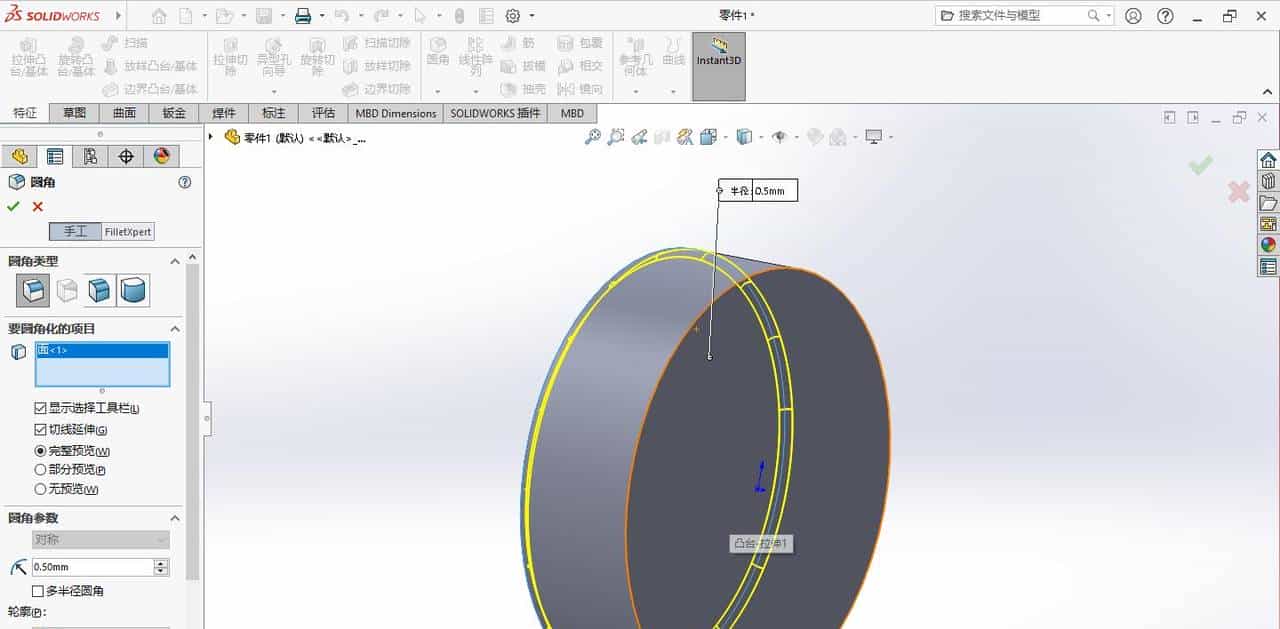Confirm the fillet with the green checkmark
The width and height of the screenshot is (1280, 629).
pos(13,206)
